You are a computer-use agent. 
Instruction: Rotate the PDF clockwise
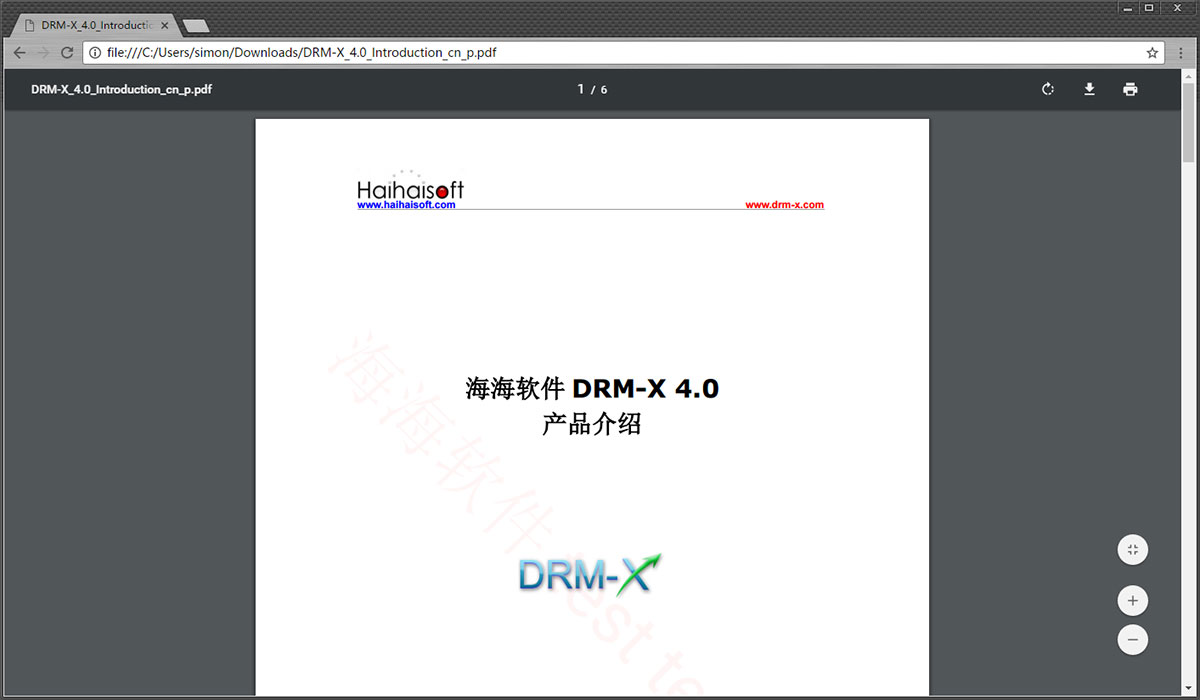pos(1048,89)
